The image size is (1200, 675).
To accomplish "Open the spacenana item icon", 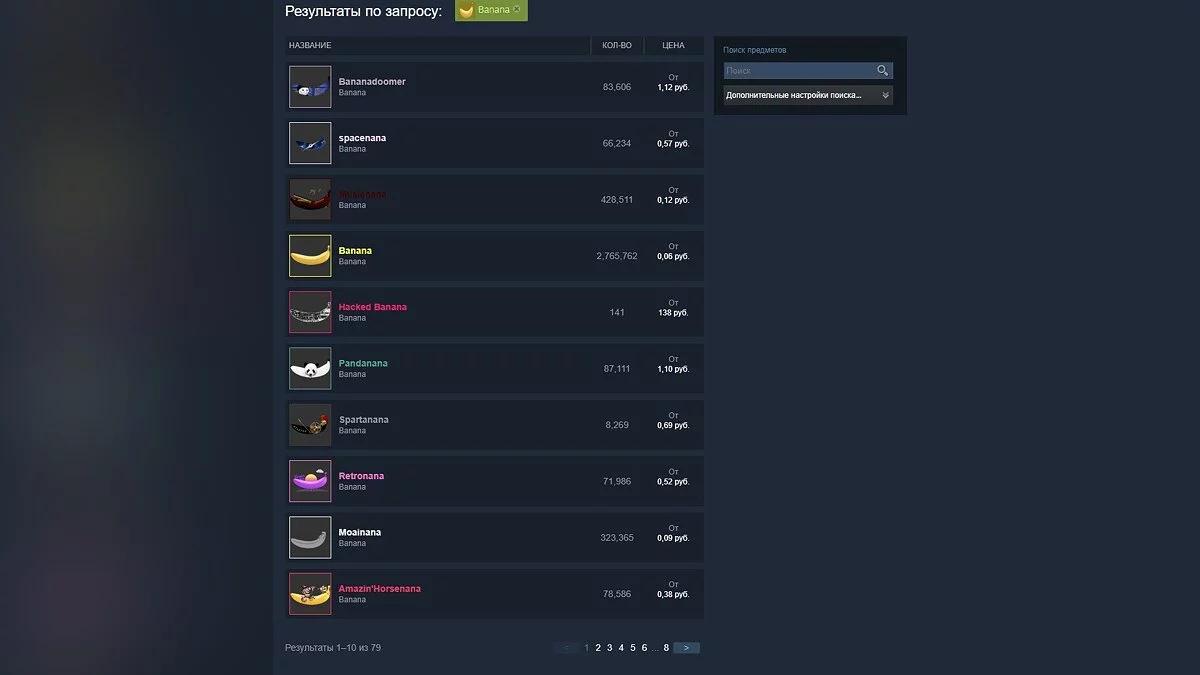I will (x=310, y=143).
